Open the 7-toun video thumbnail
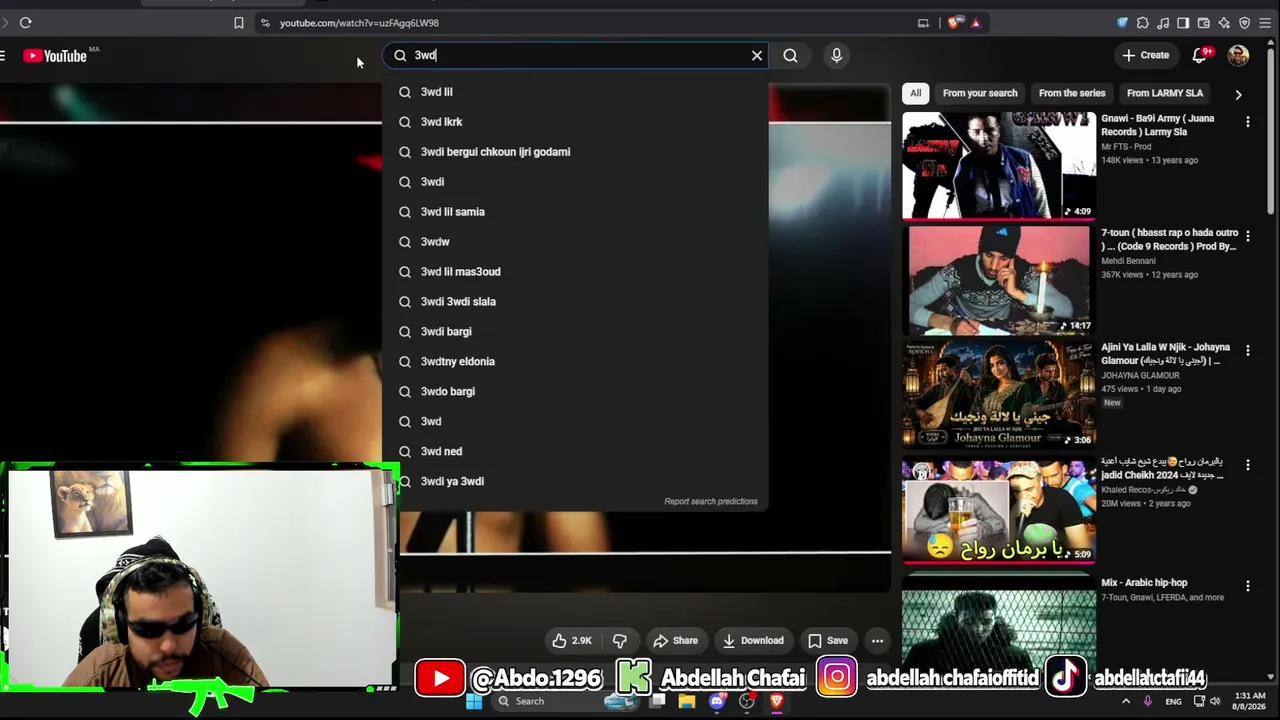Image resolution: width=1280 pixels, height=720 pixels. tap(999, 280)
